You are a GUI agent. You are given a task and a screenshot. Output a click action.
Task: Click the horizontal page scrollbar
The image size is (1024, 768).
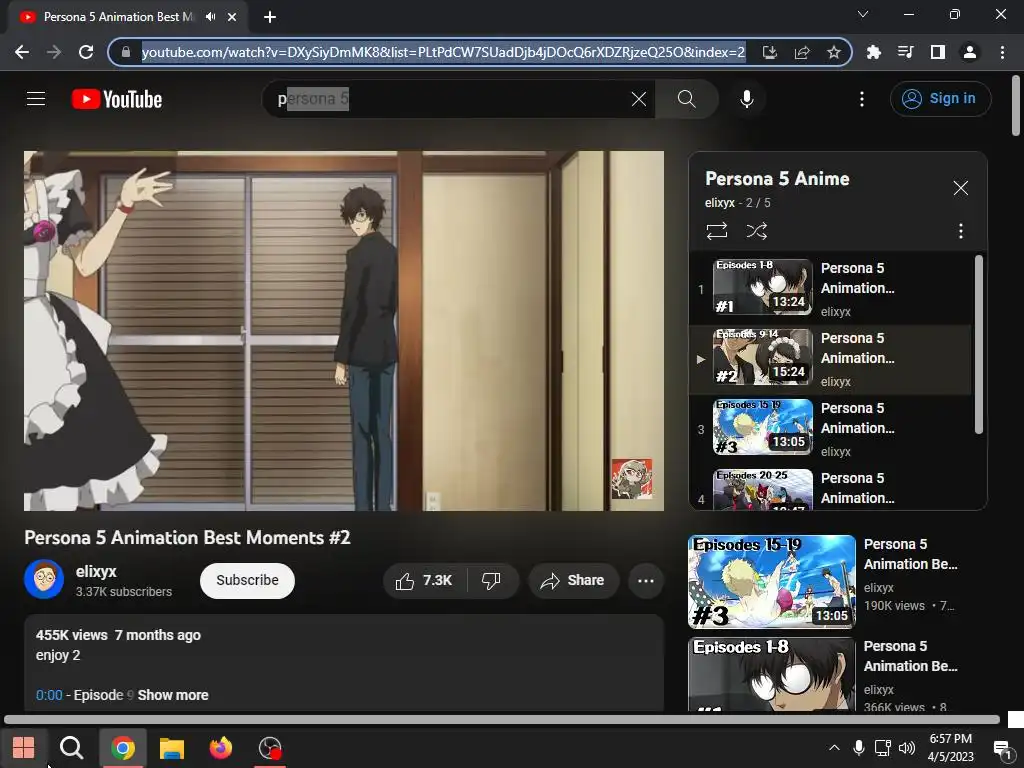click(502, 720)
